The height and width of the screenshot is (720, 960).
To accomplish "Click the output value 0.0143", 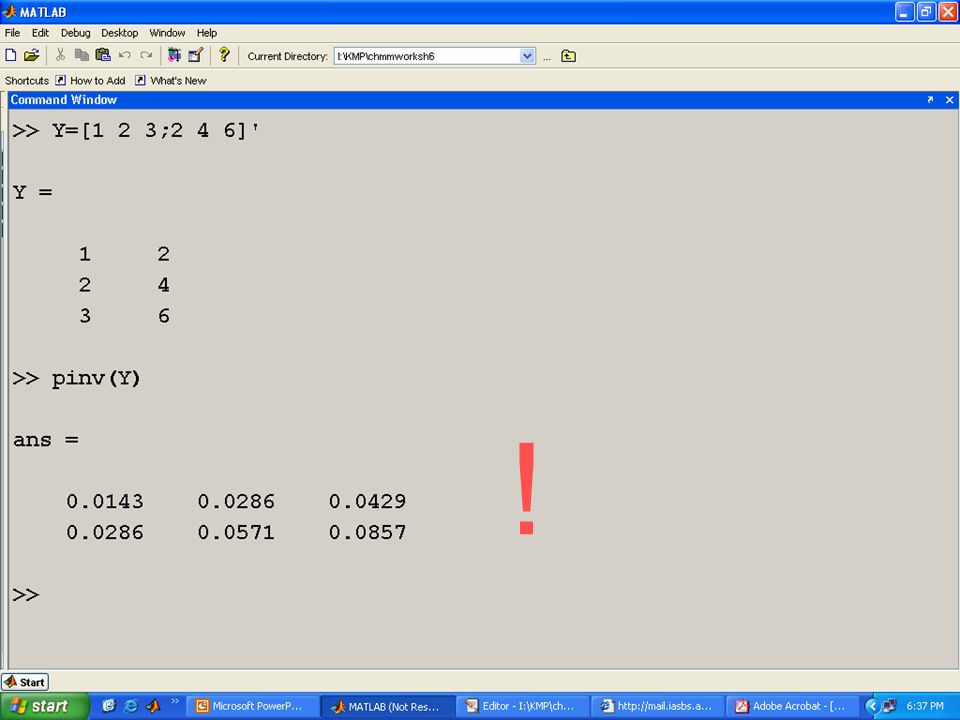I will coord(105,501).
